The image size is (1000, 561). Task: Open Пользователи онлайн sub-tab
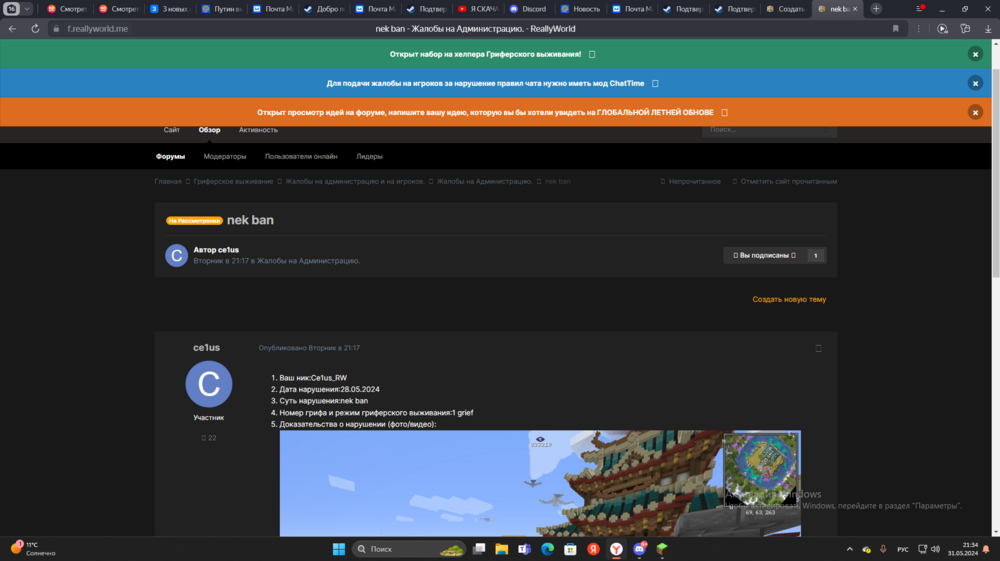[301, 156]
